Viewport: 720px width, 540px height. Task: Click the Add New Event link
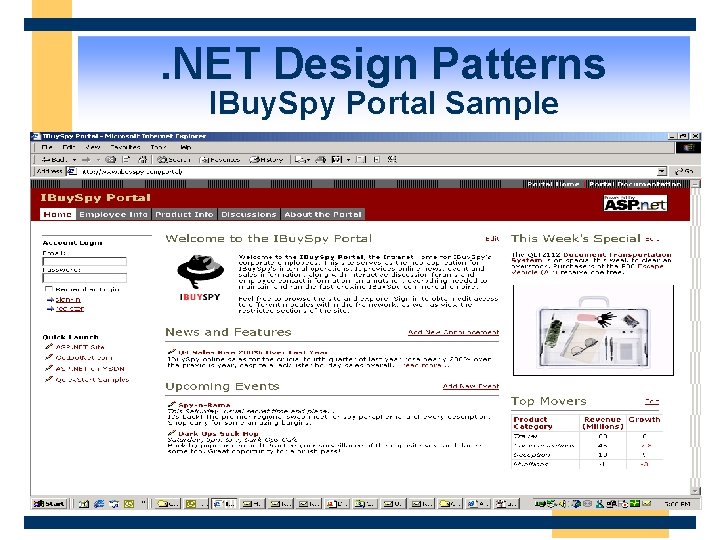(471, 386)
